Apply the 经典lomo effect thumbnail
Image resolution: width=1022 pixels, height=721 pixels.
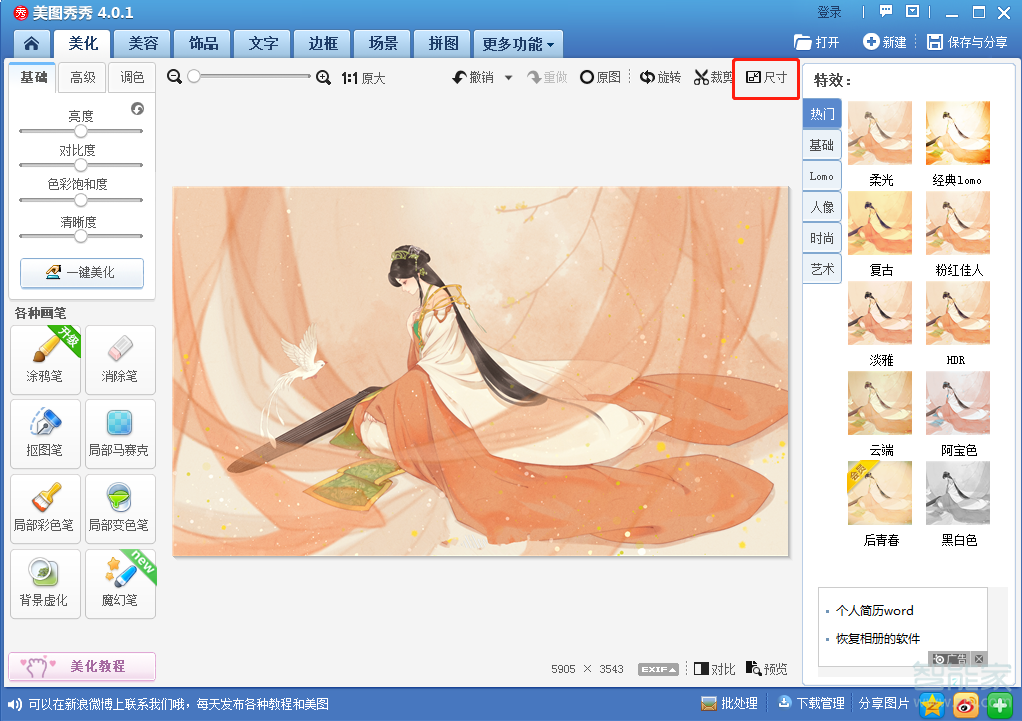click(x=957, y=133)
